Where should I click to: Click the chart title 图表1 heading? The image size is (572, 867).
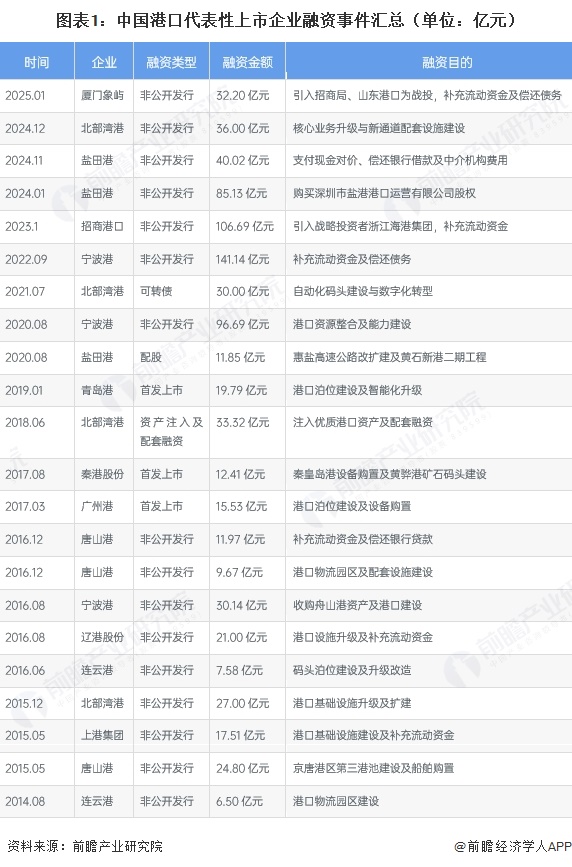pyautogui.click(x=286, y=20)
